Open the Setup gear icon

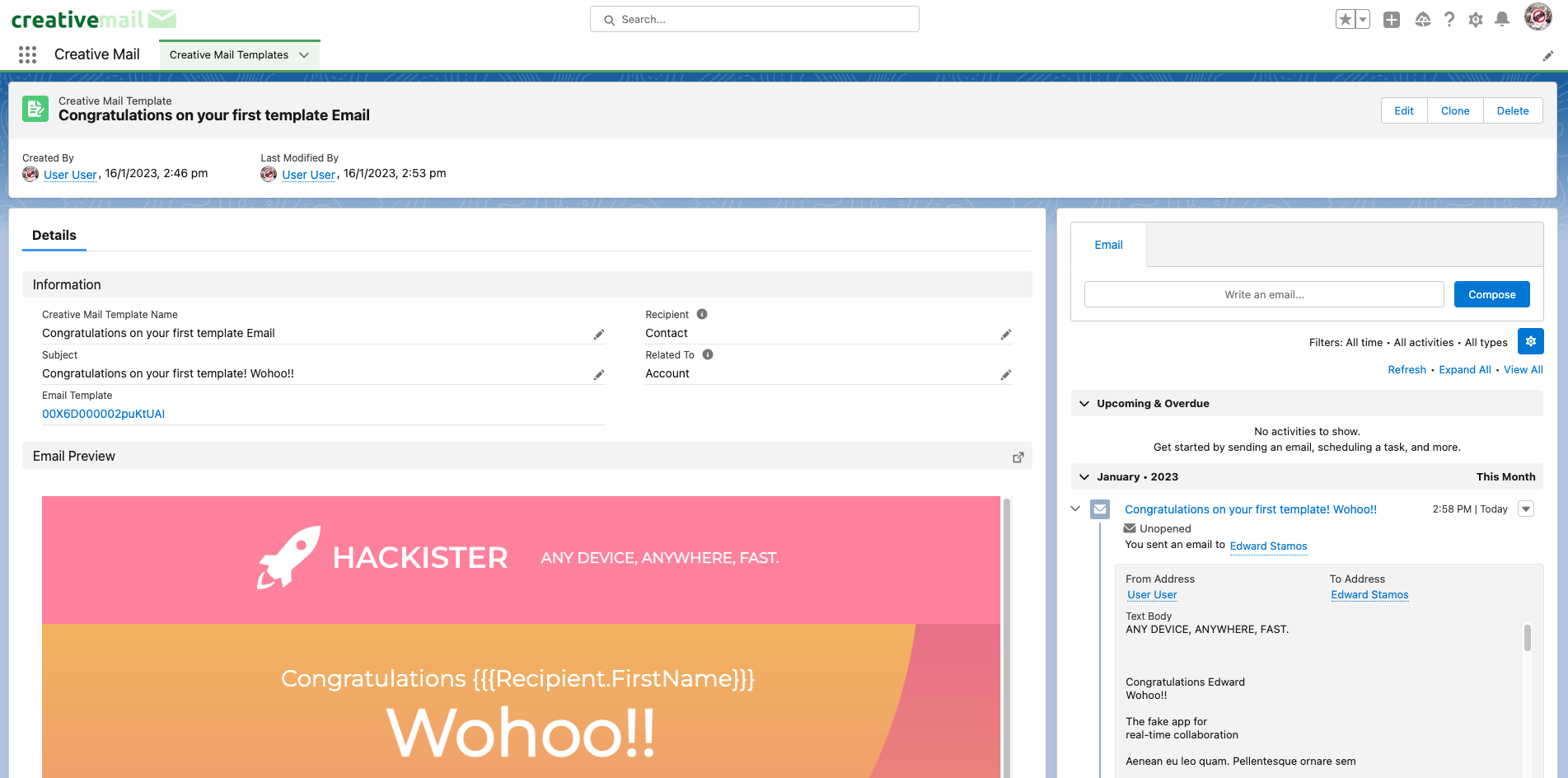(x=1476, y=19)
